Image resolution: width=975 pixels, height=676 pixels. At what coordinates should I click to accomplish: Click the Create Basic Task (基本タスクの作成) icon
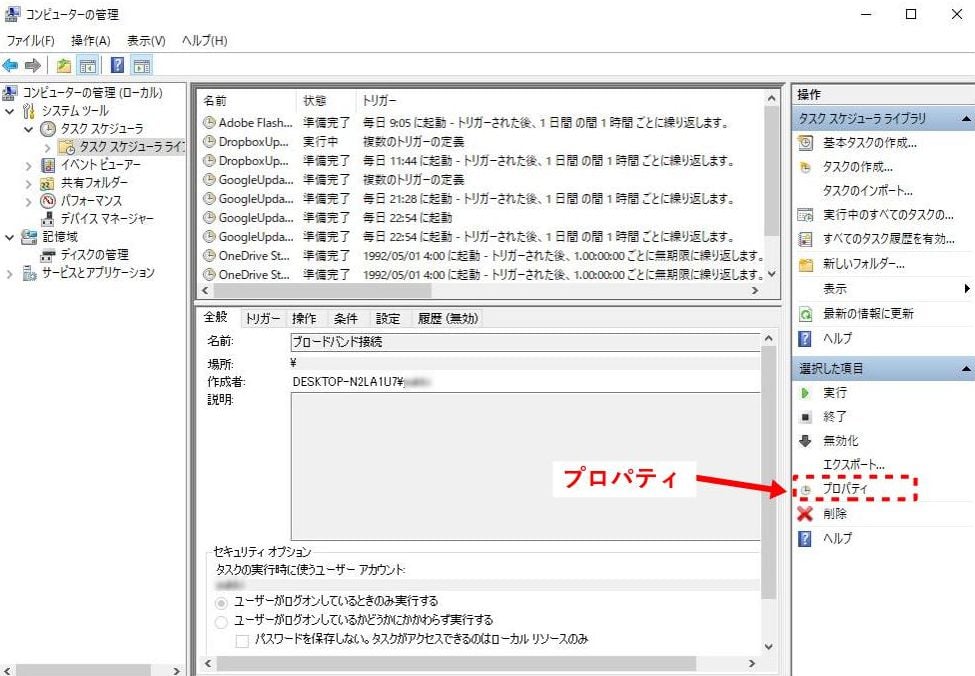pyautogui.click(x=805, y=143)
